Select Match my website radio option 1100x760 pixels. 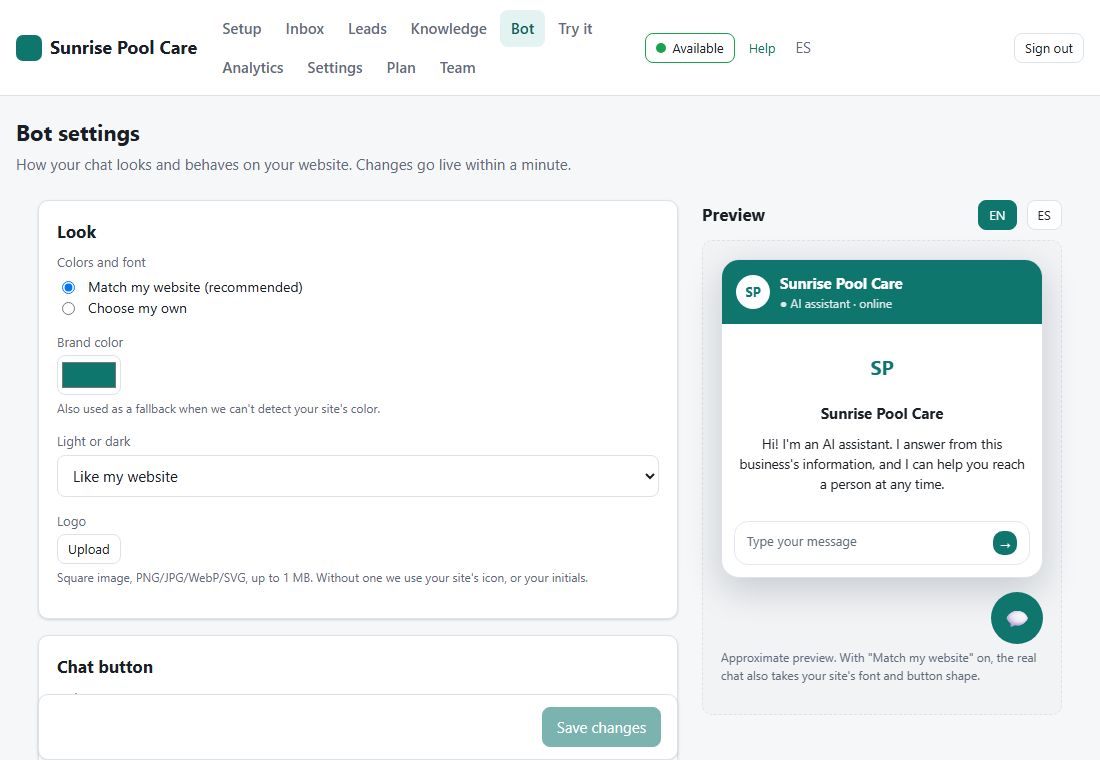coord(68,287)
